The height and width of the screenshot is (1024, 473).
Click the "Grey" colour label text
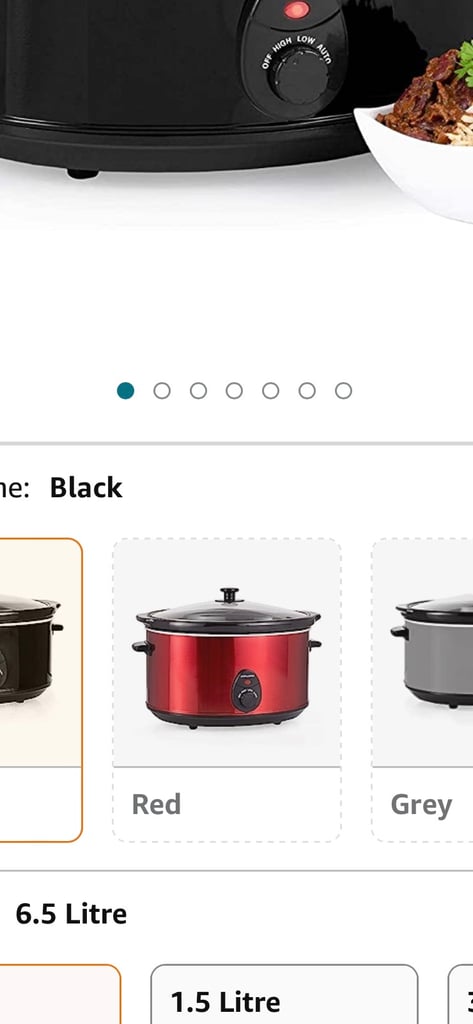tap(421, 805)
